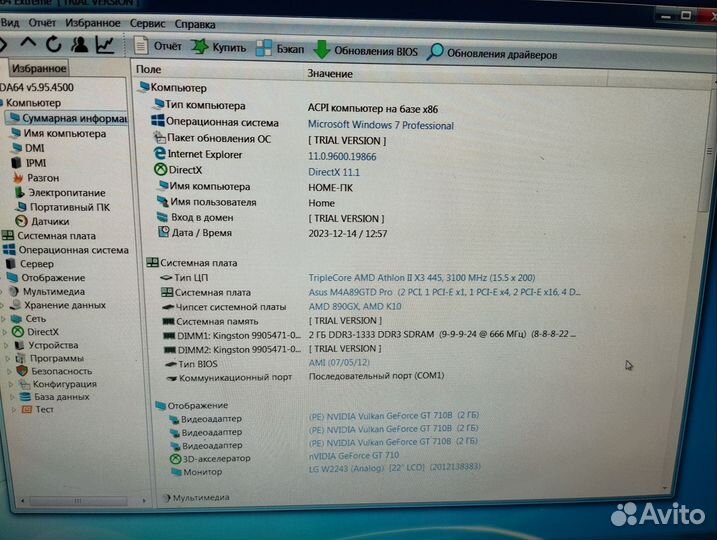Open the Справка menu

[195, 24]
